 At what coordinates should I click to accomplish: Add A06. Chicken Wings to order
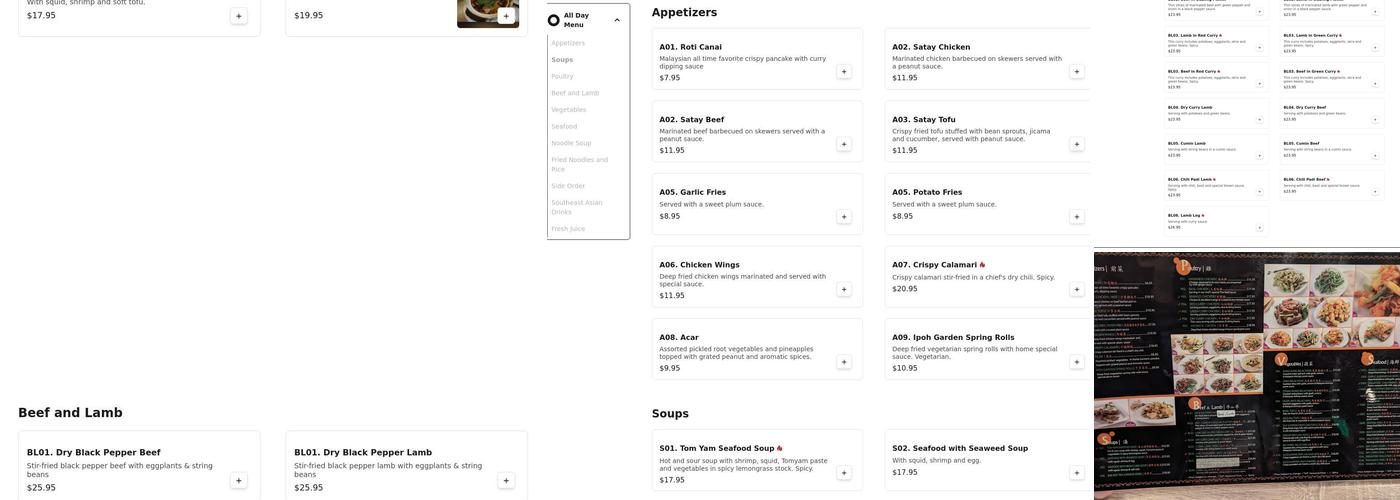pos(843,290)
